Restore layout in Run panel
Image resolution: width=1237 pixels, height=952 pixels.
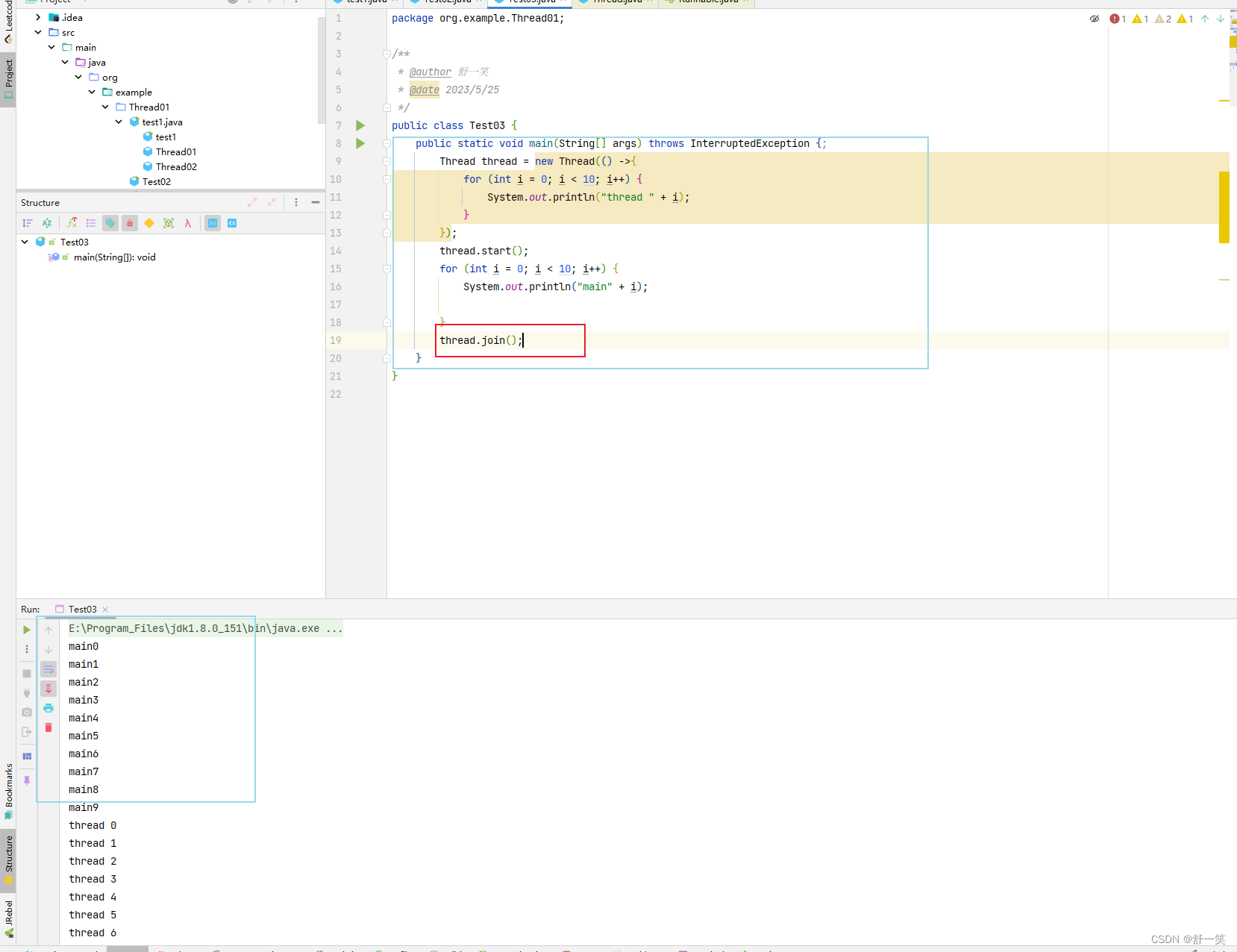click(x=27, y=757)
